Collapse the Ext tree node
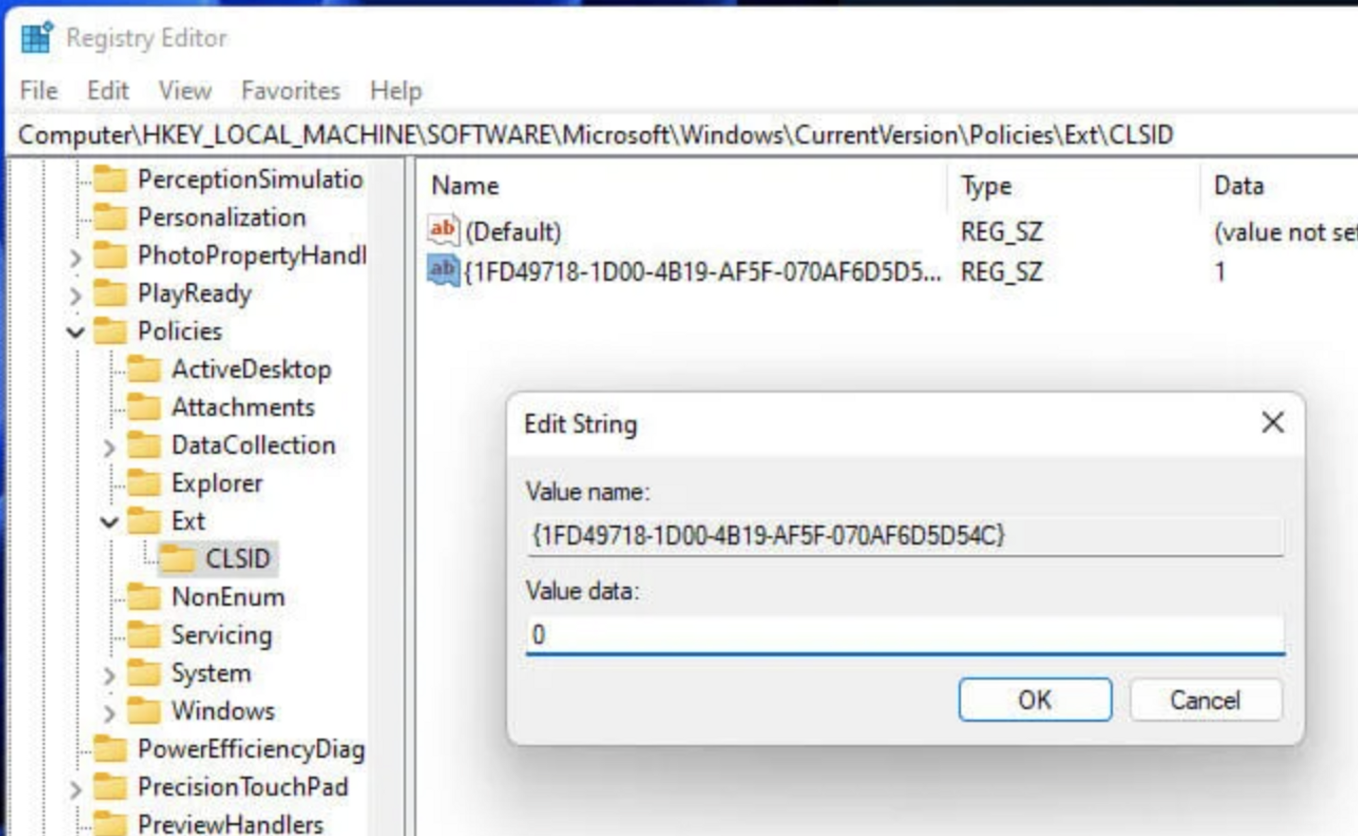The width and height of the screenshot is (1358, 836). 109,522
